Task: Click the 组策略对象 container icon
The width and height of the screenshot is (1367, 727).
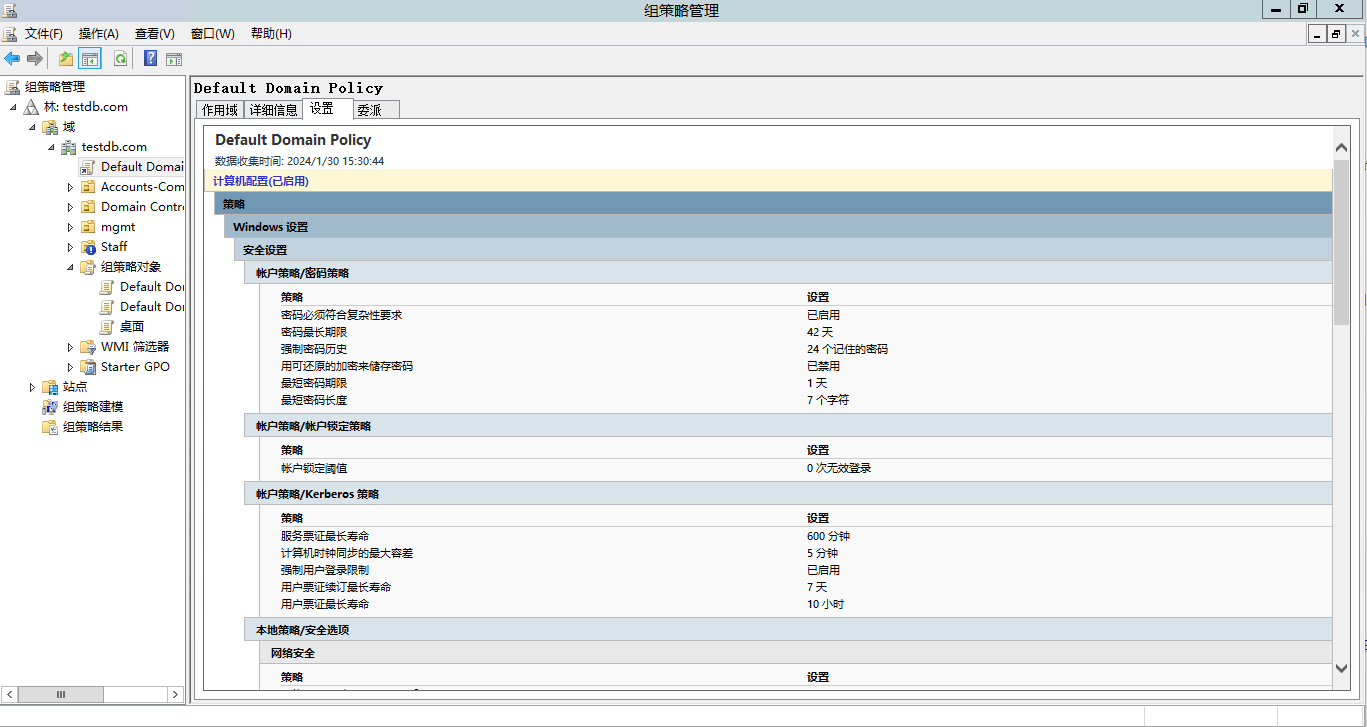Action: click(88, 267)
